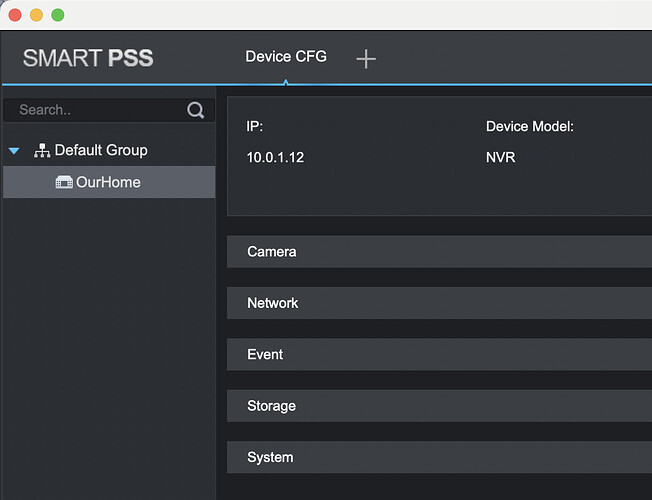Screen dimensions: 652x500
Task: Click the network group icon beside Default Group
Action: click(x=42, y=151)
